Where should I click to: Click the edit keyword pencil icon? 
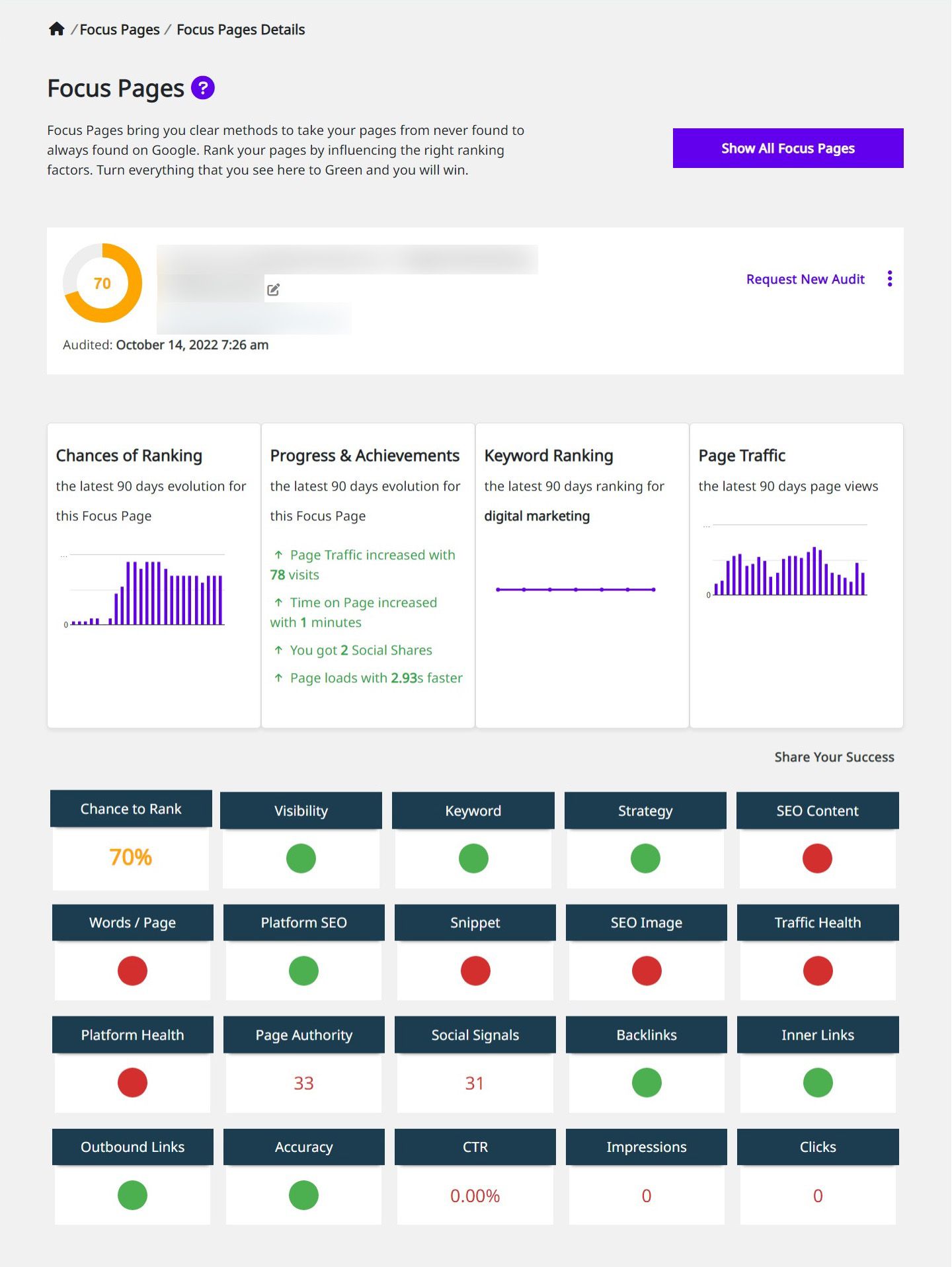(x=273, y=290)
